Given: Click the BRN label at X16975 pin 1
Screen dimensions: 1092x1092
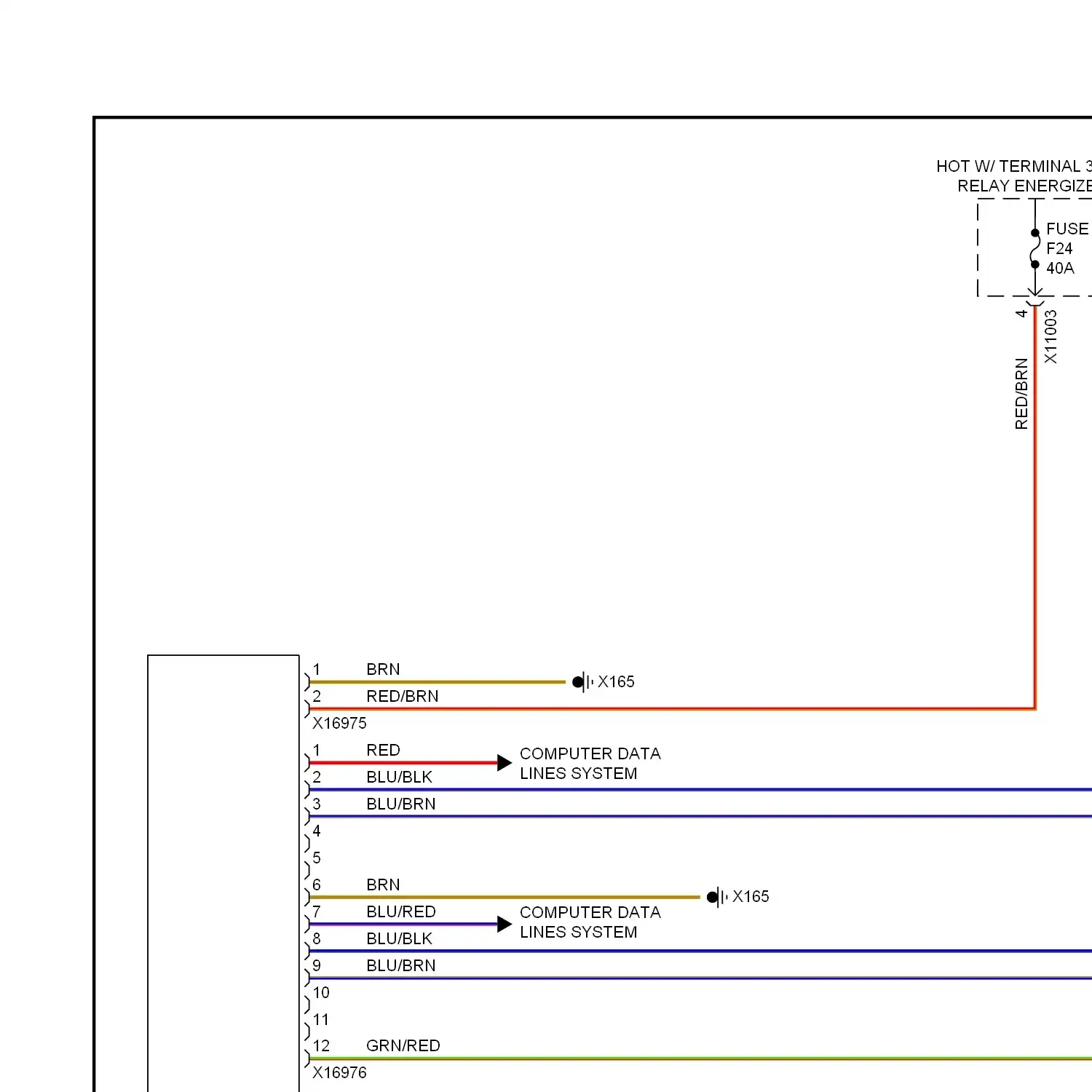Looking at the screenshot, I should pos(383,669).
